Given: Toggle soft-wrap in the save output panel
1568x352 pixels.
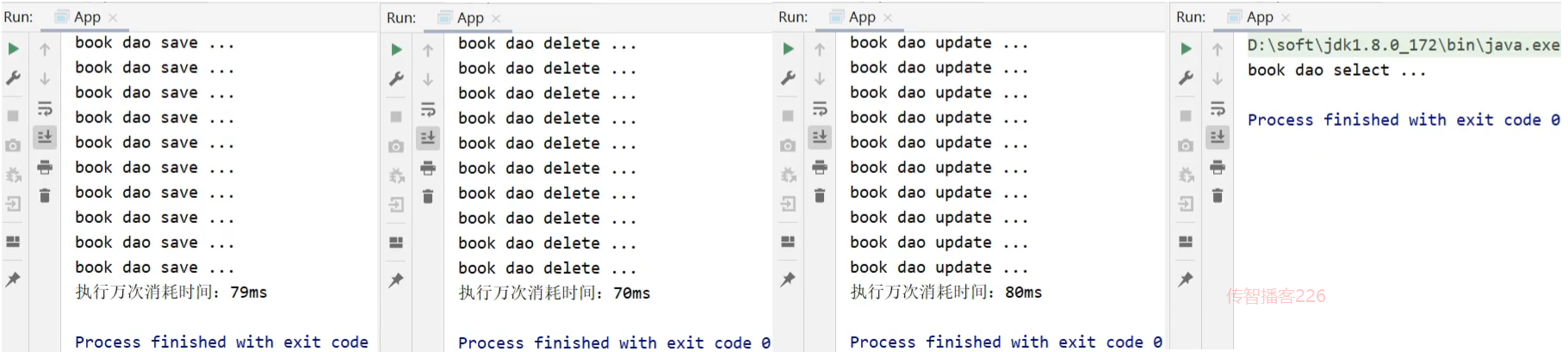Looking at the screenshot, I should (45, 108).
